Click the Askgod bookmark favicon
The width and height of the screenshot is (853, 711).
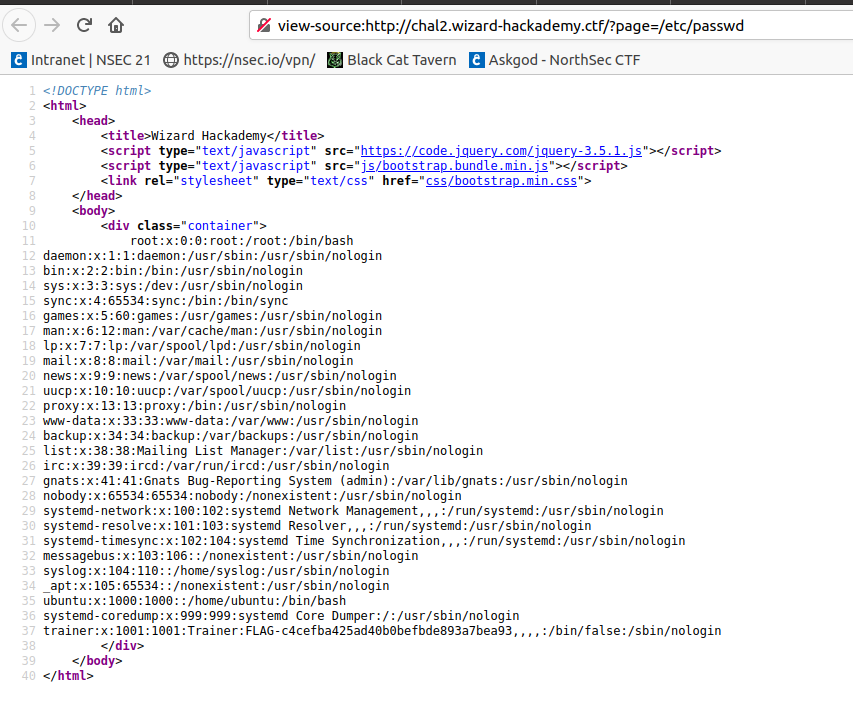click(477, 60)
